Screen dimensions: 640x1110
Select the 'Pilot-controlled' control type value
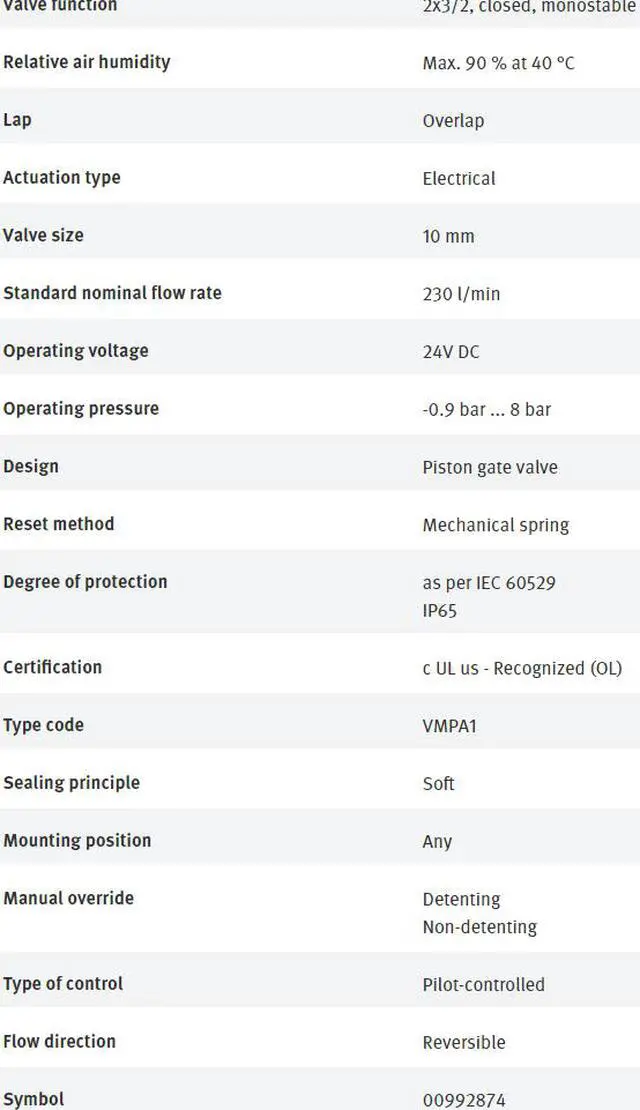(484, 985)
